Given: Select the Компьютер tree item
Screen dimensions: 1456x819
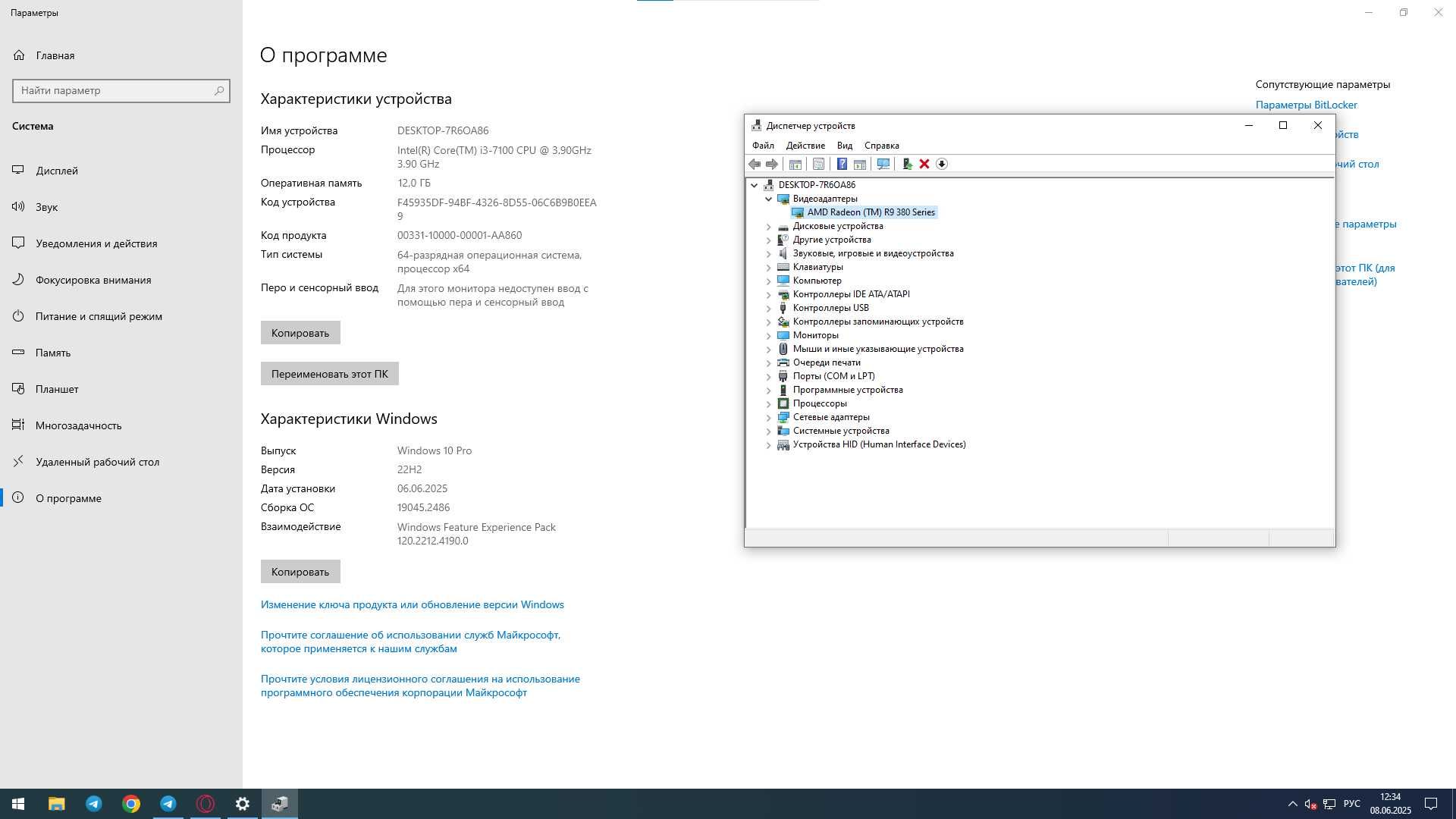Looking at the screenshot, I should 817,281.
